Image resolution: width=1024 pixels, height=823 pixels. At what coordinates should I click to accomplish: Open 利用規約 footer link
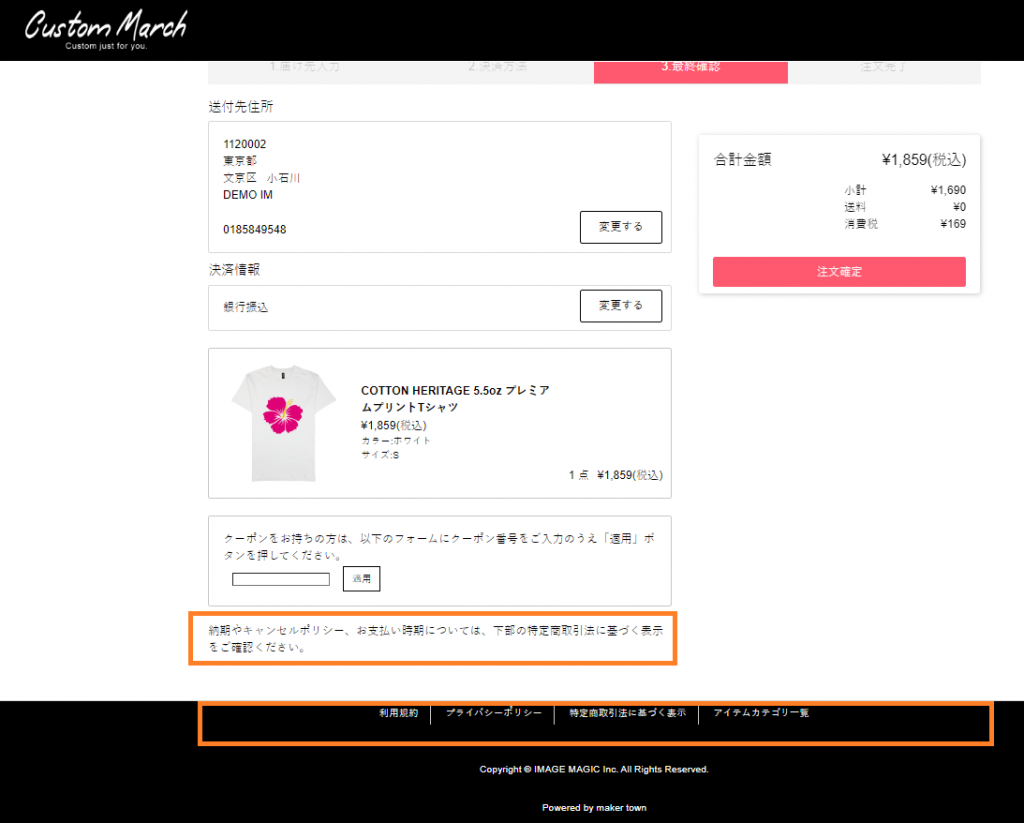398,713
